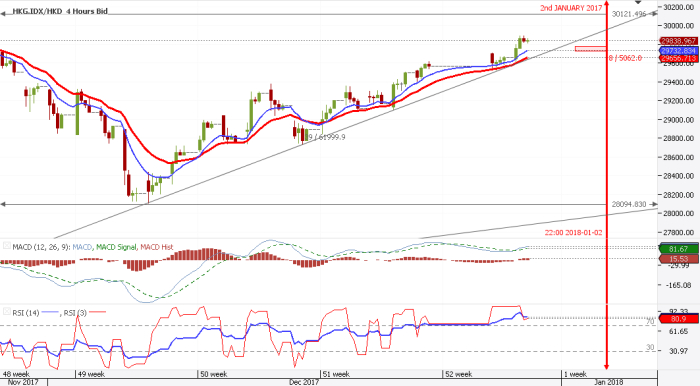Viewport: 700px width, 386px height.
Task: Click the 29838.967 dark red price tag
Action: 679,41
